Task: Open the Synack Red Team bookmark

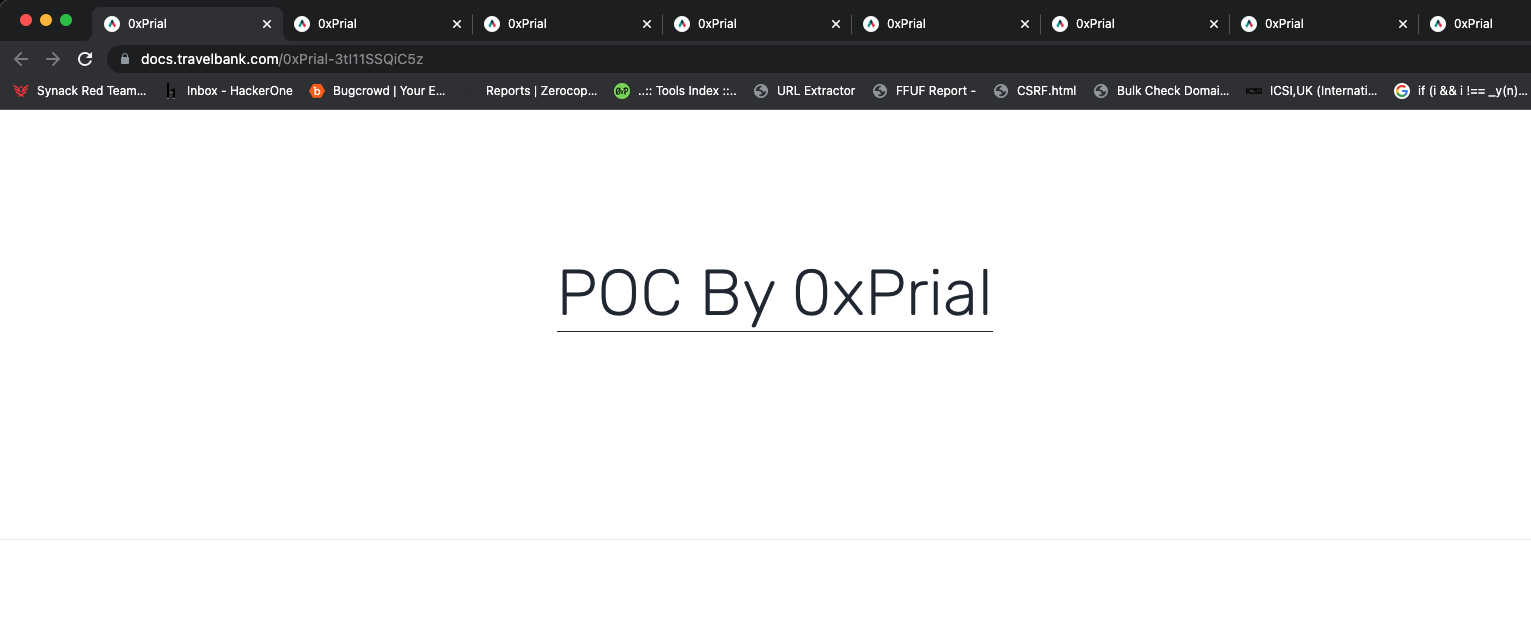Action: point(80,91)
